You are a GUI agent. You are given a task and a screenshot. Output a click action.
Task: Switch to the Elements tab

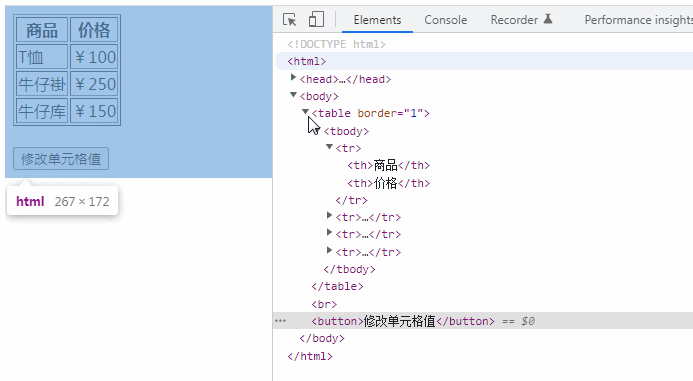pyautogui.click(x=377, y=20)
